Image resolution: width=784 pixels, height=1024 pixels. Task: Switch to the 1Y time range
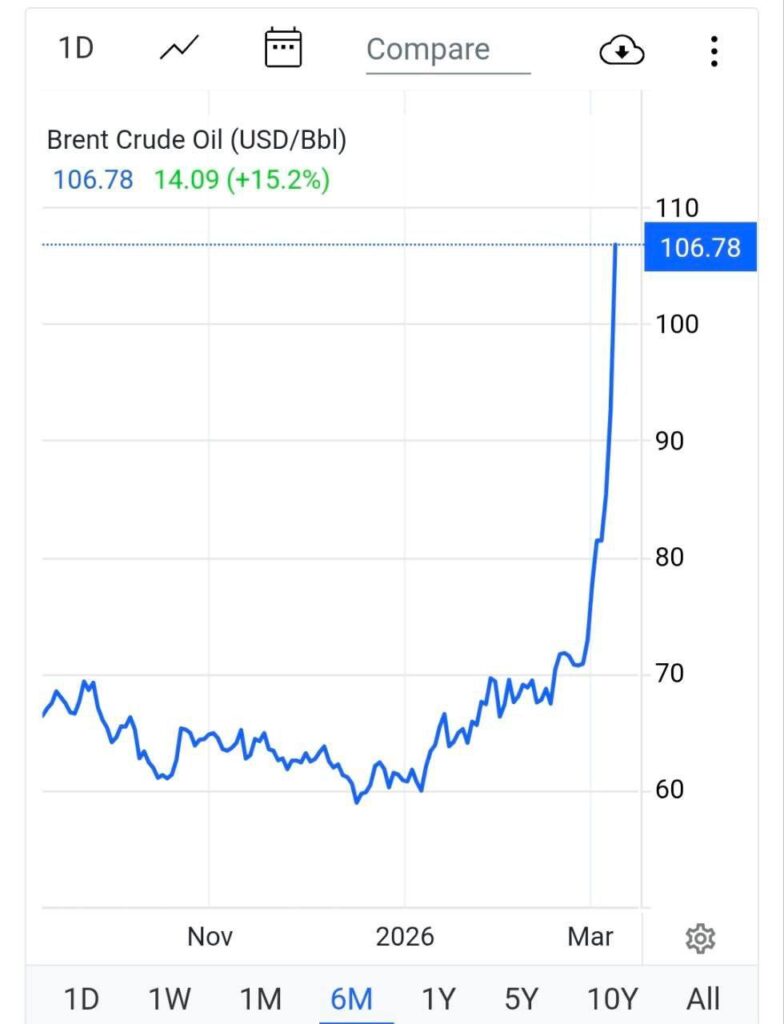coord(438,998)
